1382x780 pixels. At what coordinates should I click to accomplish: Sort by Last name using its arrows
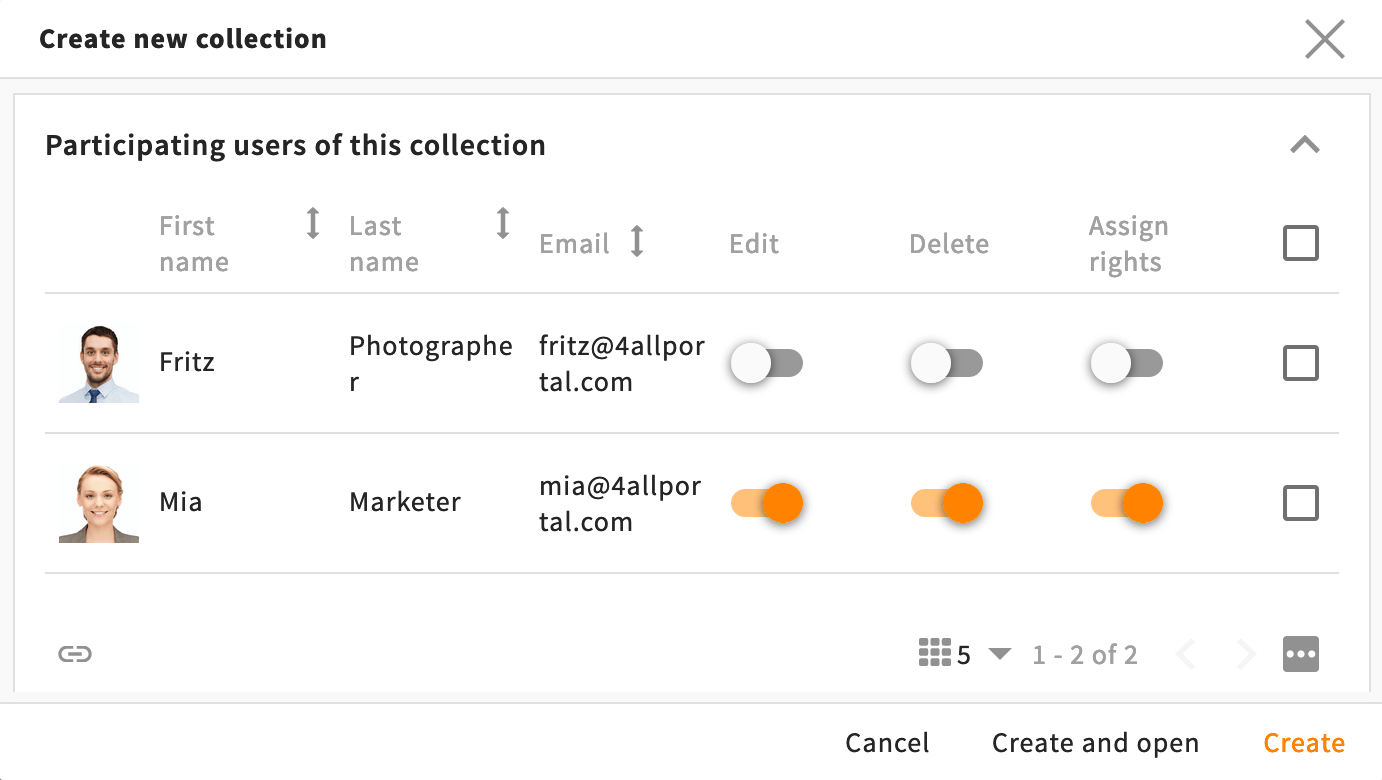point(502,224)
